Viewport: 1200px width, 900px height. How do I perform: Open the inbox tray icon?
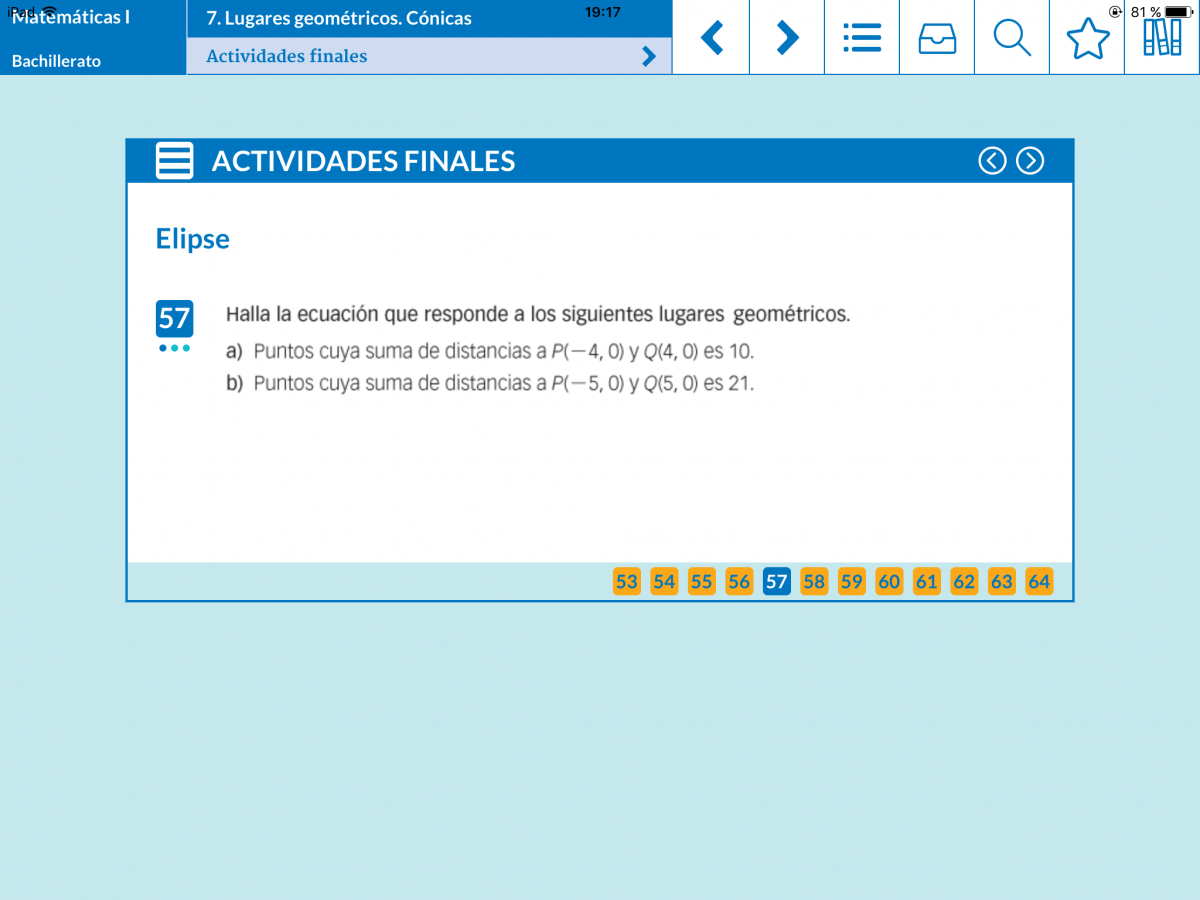tap(937, 38)
